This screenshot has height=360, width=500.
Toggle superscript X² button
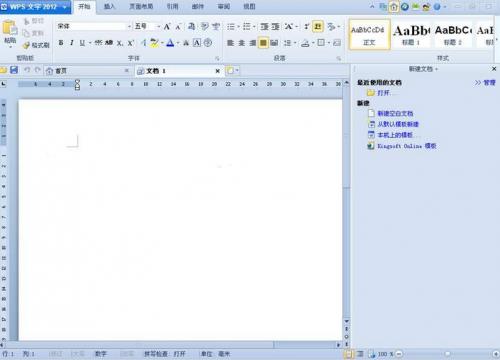[131, 43]
